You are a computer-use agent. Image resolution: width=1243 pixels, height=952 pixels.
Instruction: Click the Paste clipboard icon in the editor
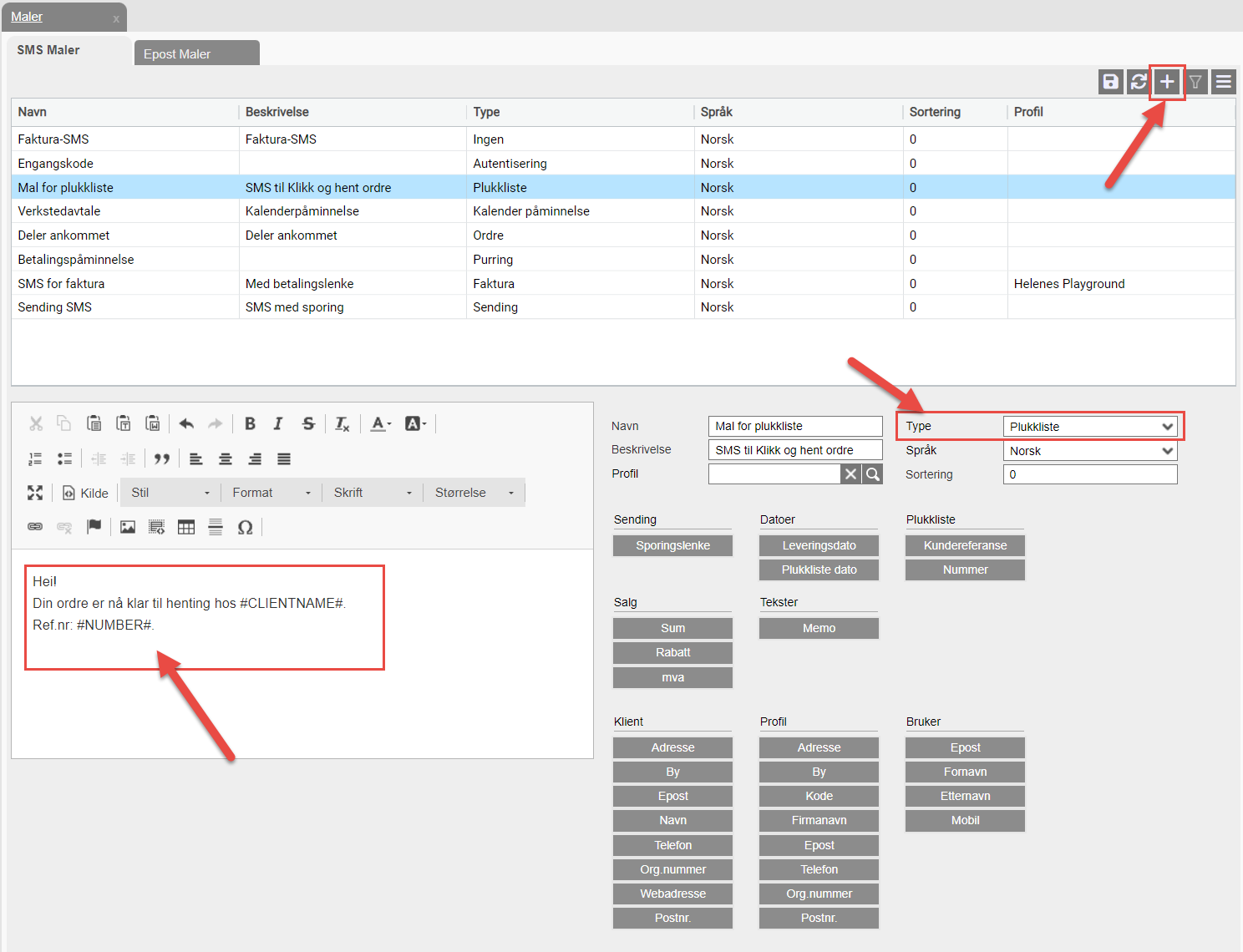(94, 423)
